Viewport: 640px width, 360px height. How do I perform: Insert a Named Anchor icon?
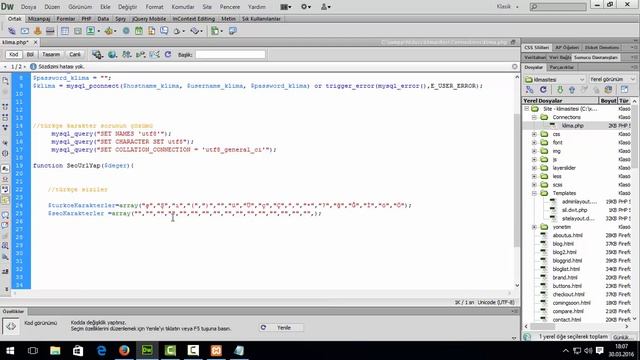38,31
